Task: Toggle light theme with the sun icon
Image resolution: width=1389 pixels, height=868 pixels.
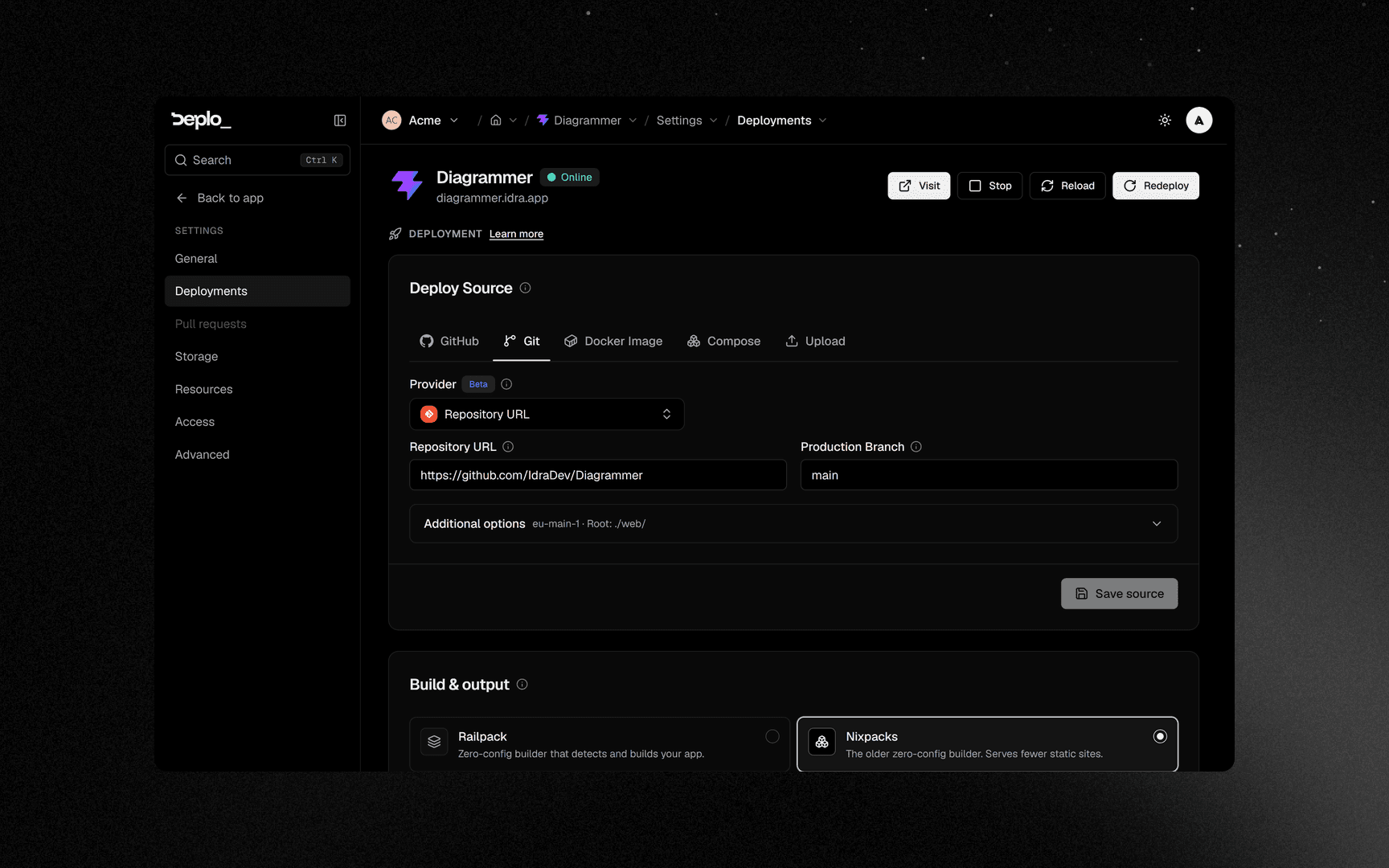Action: coord(1165,121)
